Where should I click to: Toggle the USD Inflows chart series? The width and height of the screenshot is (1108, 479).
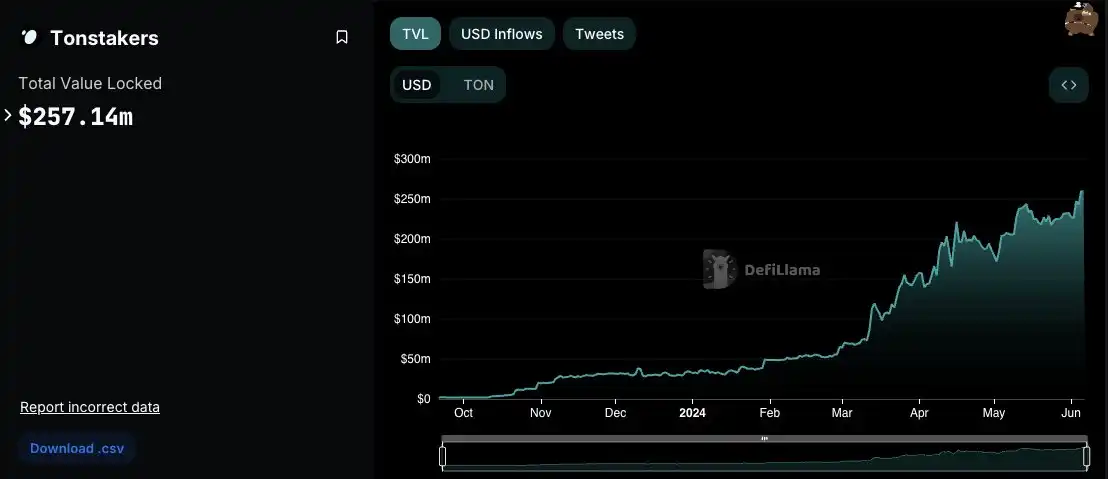pyautogui.click(x=501, y=34)
